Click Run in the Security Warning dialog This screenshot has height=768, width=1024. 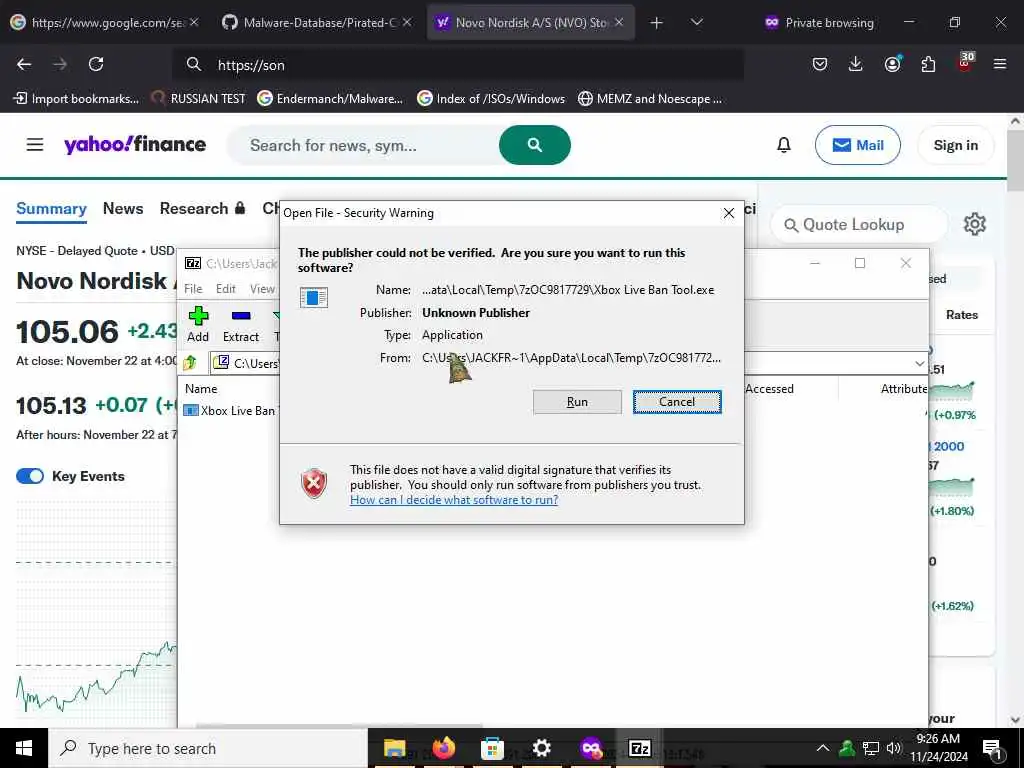point(577,402)
